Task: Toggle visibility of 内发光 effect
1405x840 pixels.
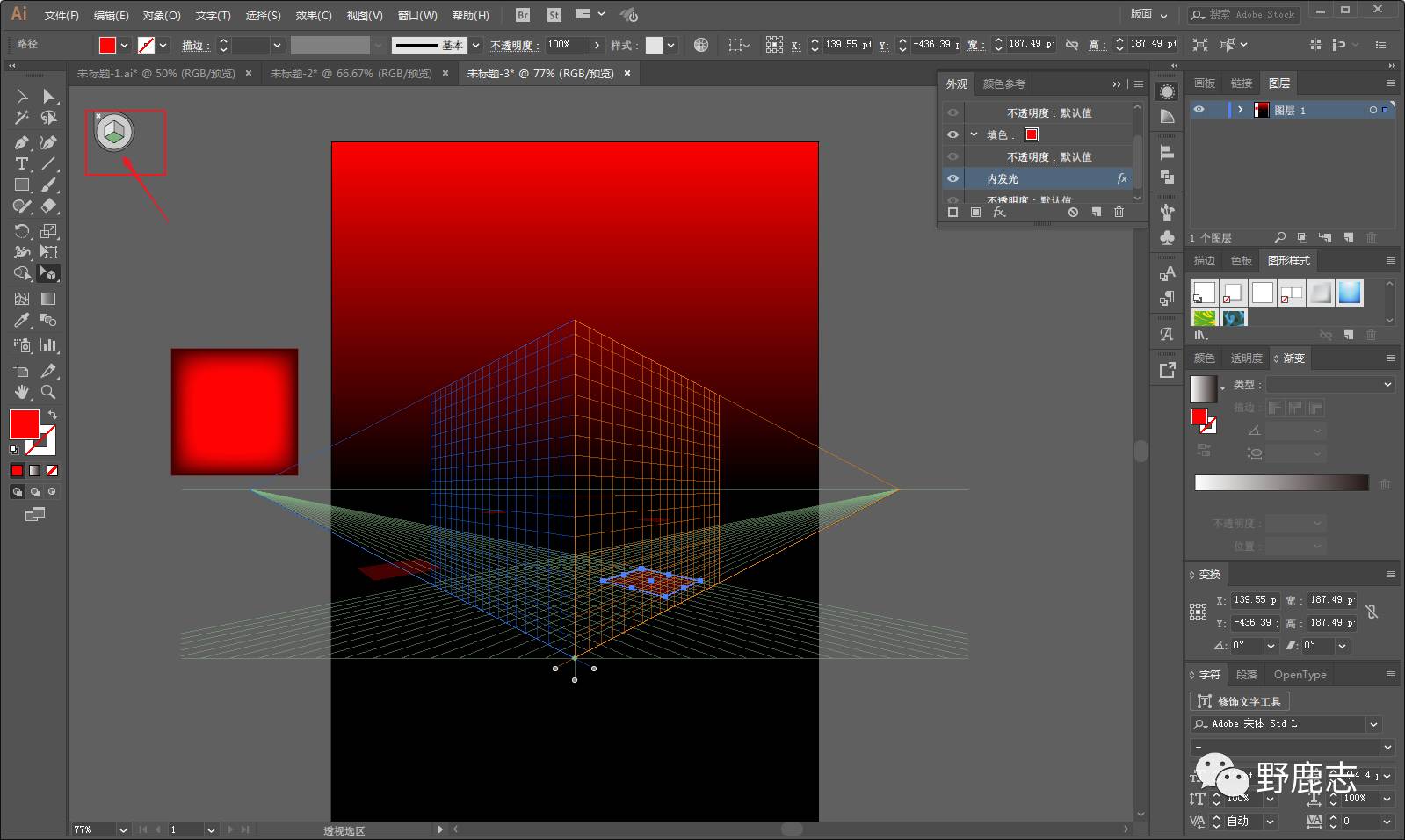Action: pos(952,178)
